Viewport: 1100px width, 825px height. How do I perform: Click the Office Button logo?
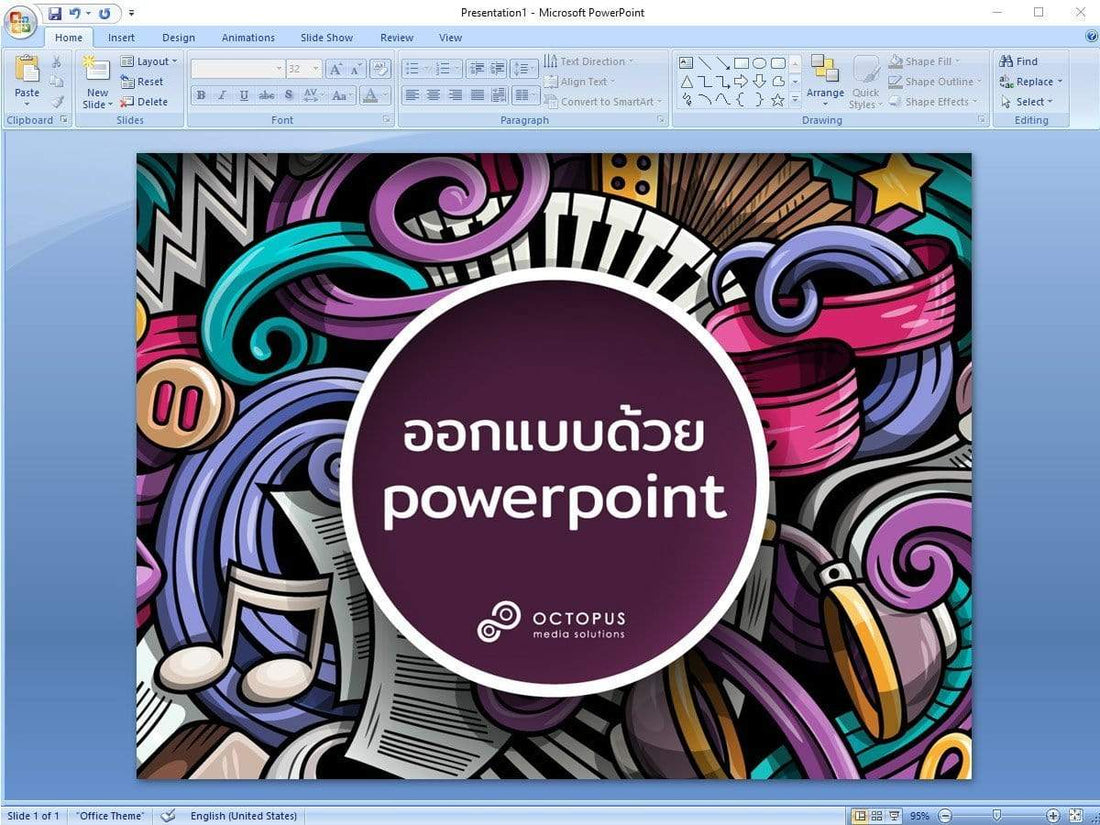coord(20,22)
